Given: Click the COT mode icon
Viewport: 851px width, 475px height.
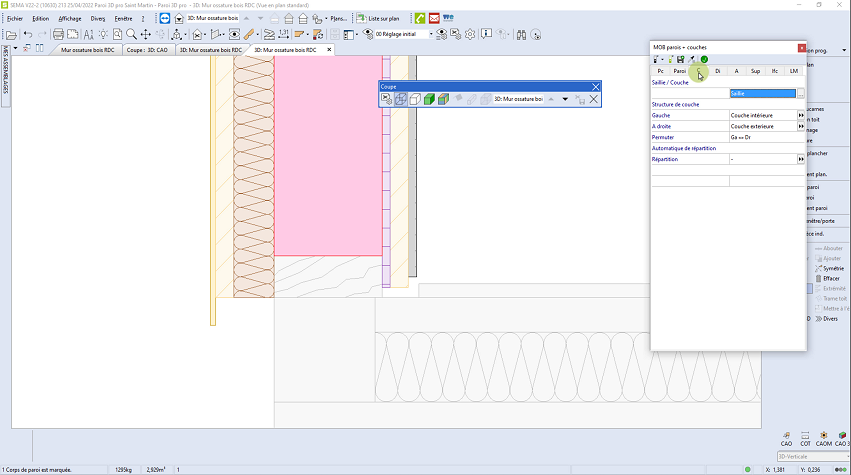Looking at the screenshot, I should [x=805, y=437].
